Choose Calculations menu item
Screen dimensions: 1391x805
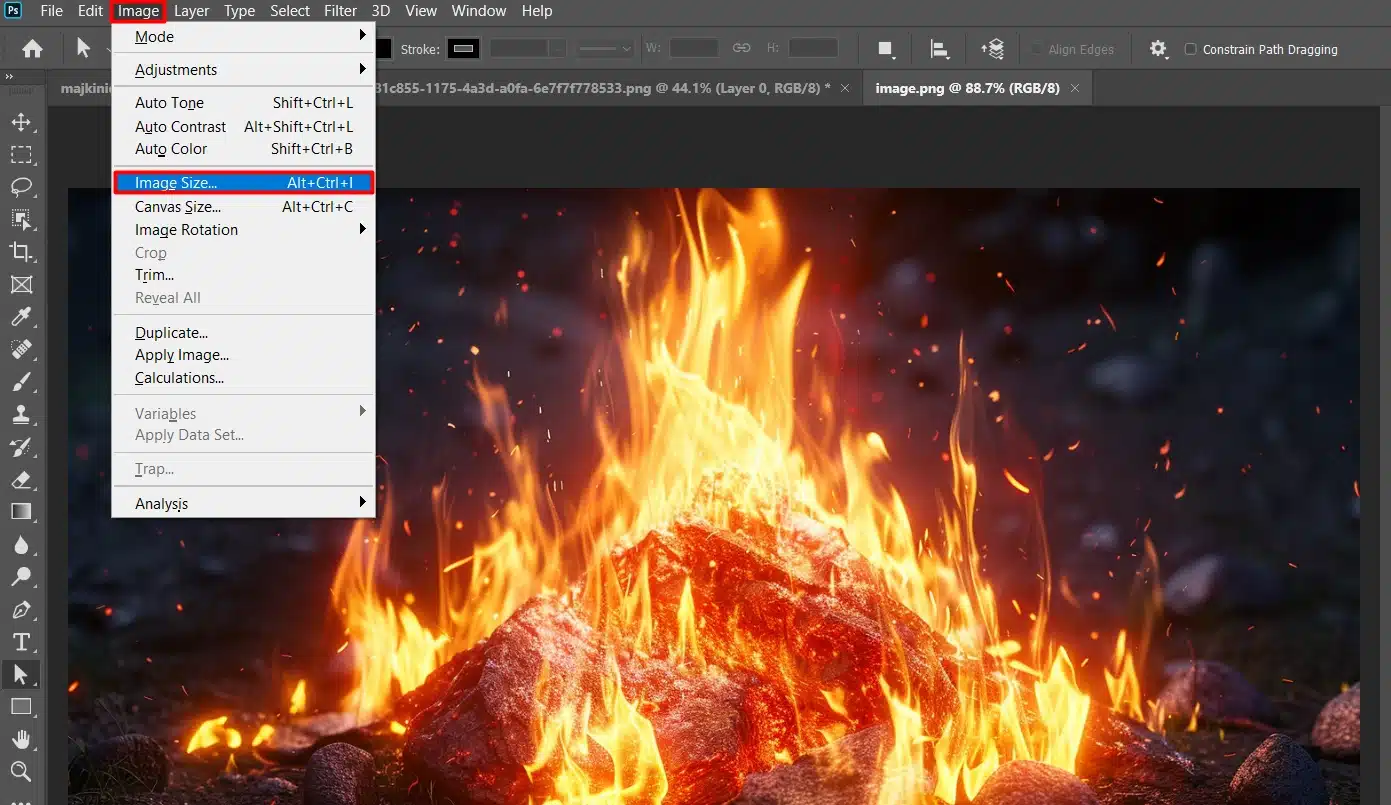pos(243,378)
